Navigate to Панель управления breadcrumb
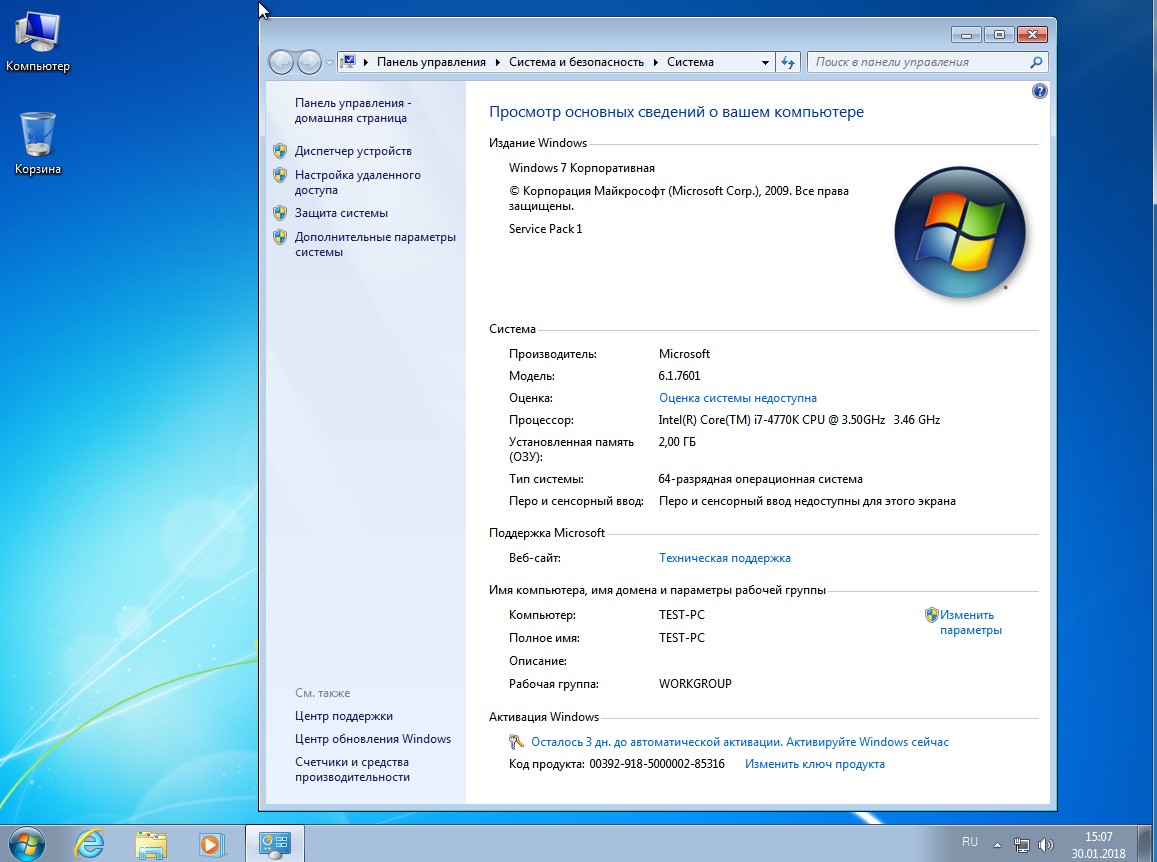Viewport: 1157px width, 862px height. point(431,62)
